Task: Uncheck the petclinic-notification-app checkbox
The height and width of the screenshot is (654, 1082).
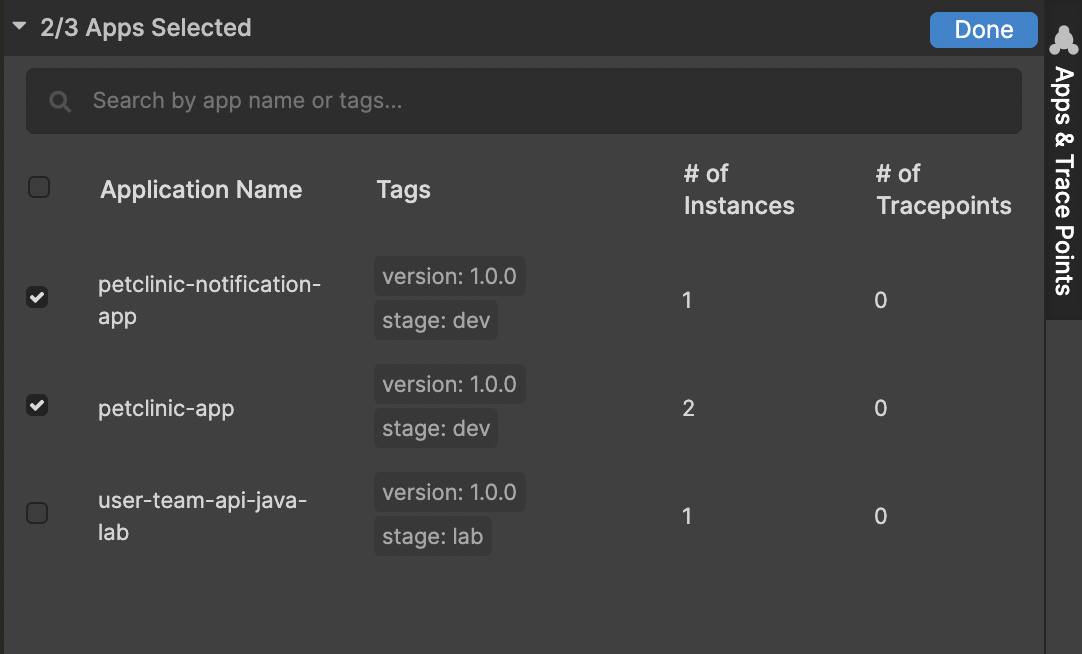Action: click(37, 297)
